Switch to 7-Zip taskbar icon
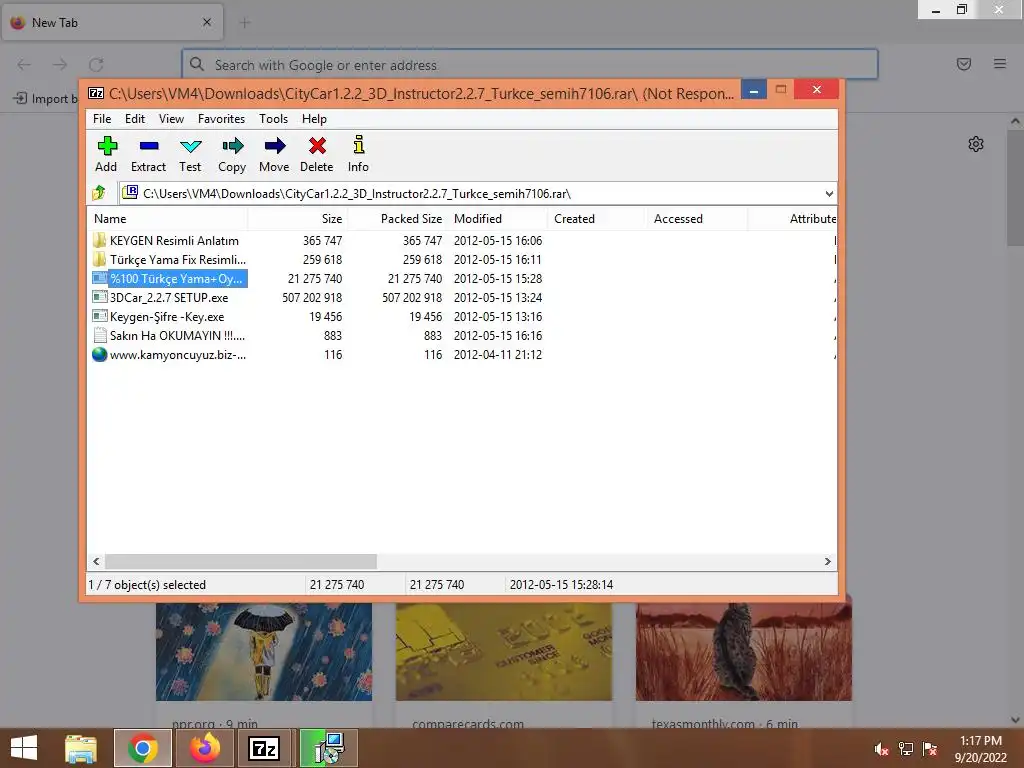The image size is (1024, 768). click(x=264, y=748)
